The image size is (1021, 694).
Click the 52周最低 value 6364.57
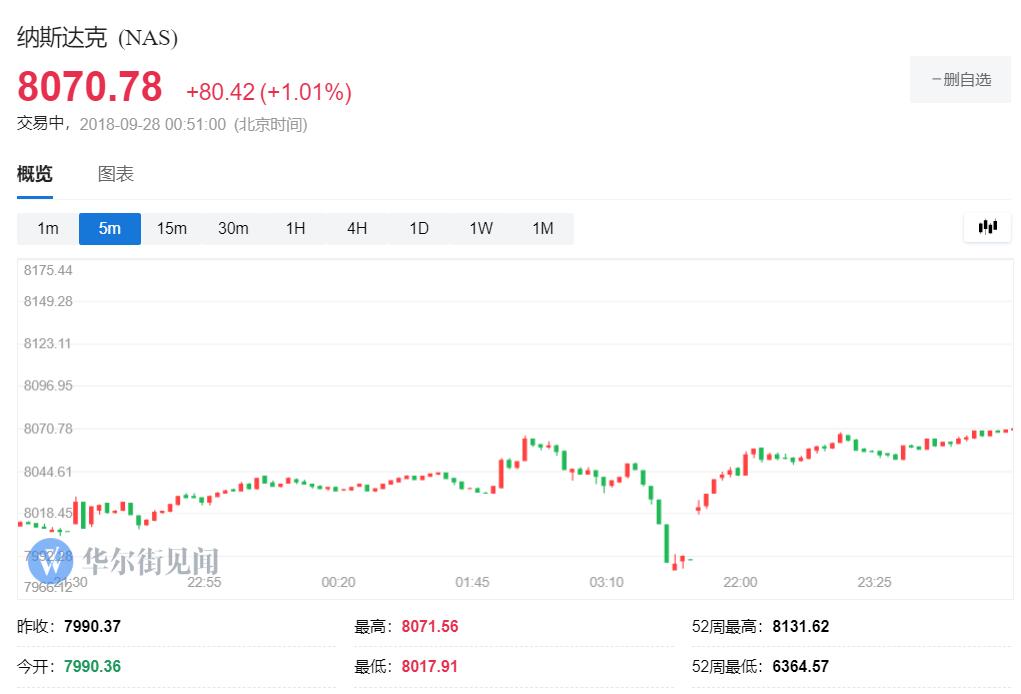pyautogui.click(x=800, y=666)
